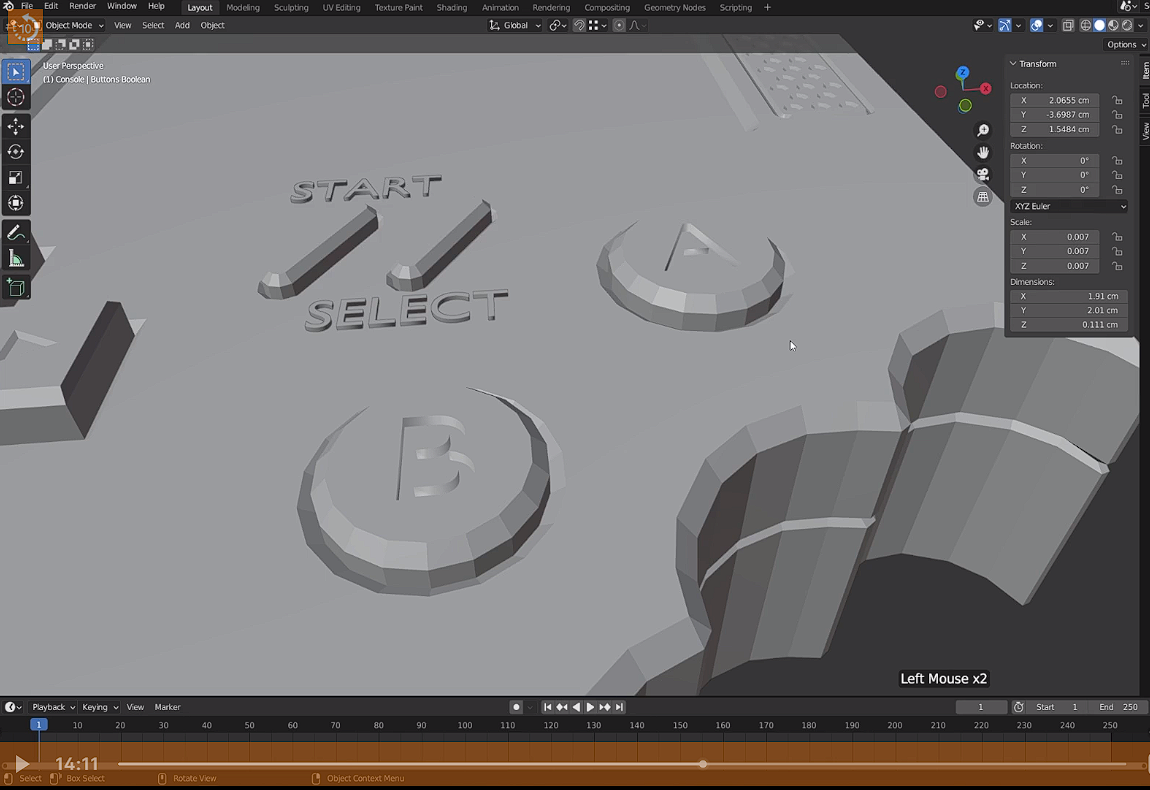Open the viewport Object menu

pyautogui.click(x=213, y=25)
